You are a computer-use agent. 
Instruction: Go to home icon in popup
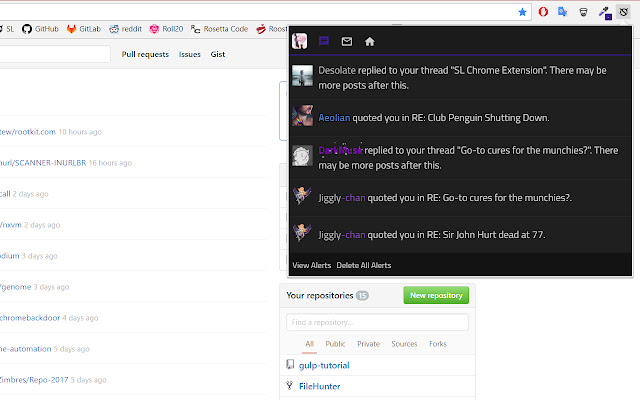[369, 41]
